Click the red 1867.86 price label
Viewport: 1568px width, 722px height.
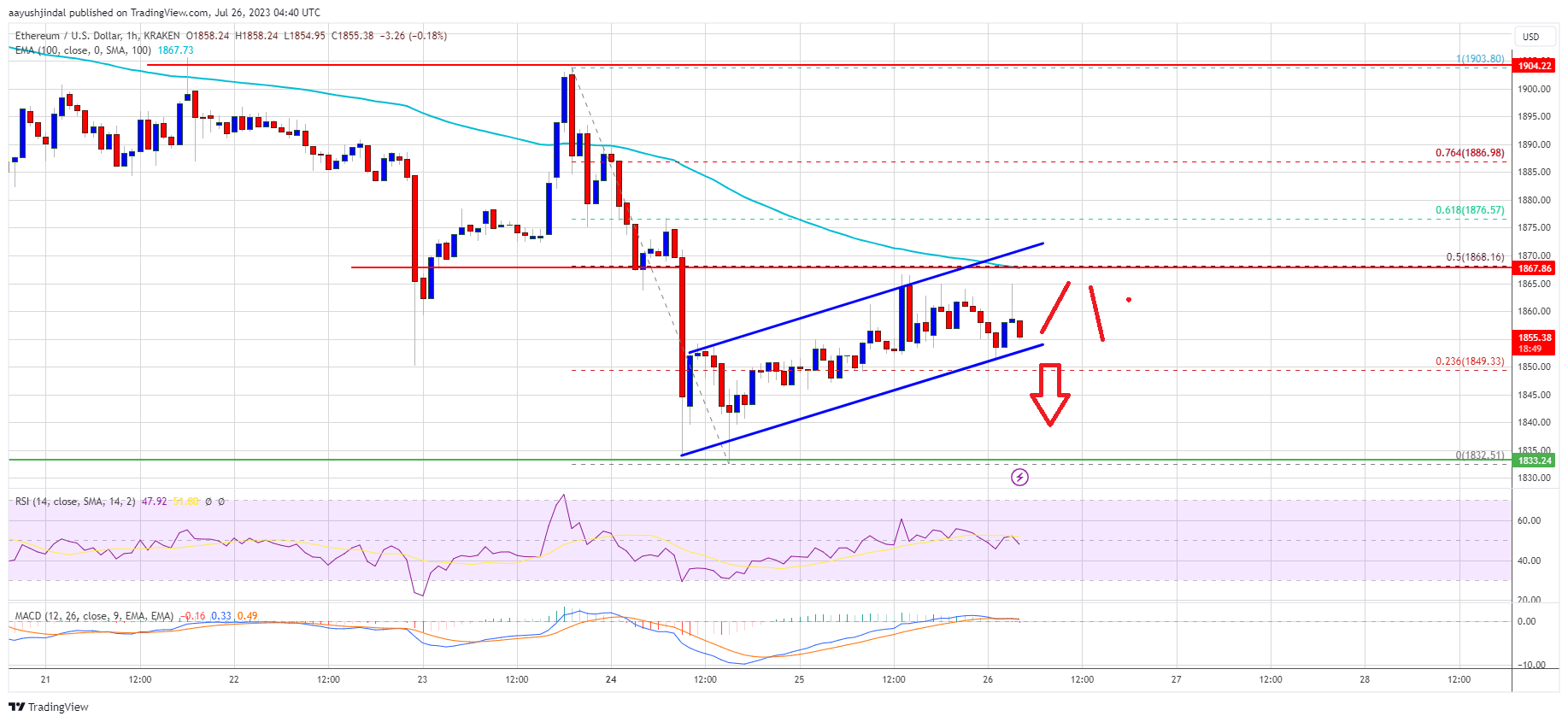point(1535,268)
